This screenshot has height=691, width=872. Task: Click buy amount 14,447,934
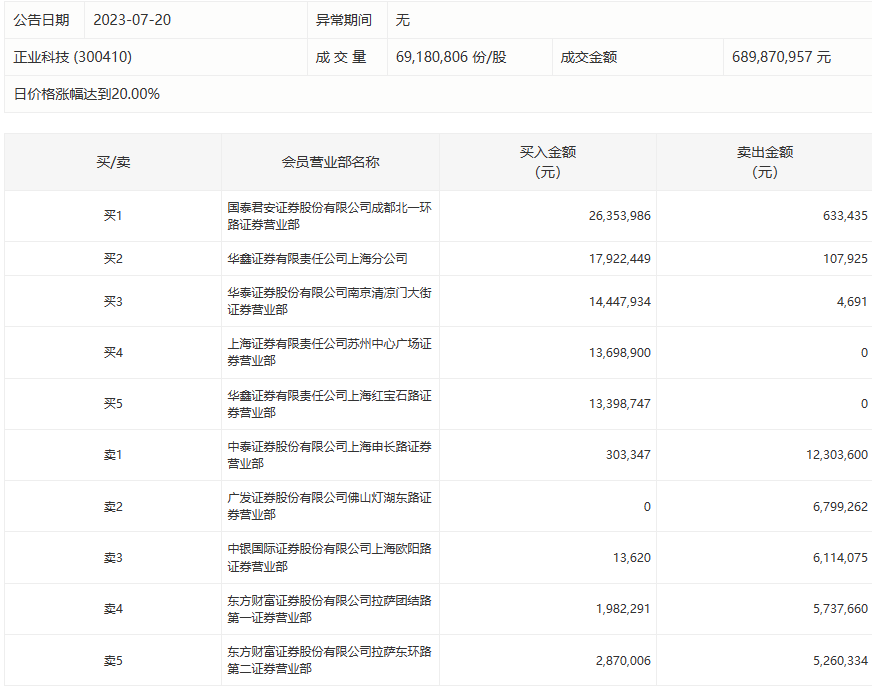(x=620, y=301)
